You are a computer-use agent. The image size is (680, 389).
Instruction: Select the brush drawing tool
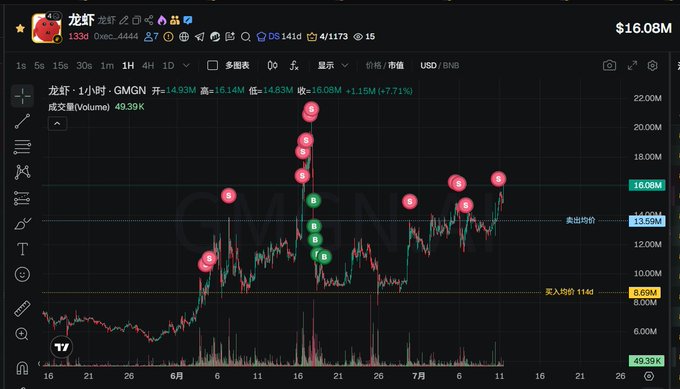(x=22, y=224)
